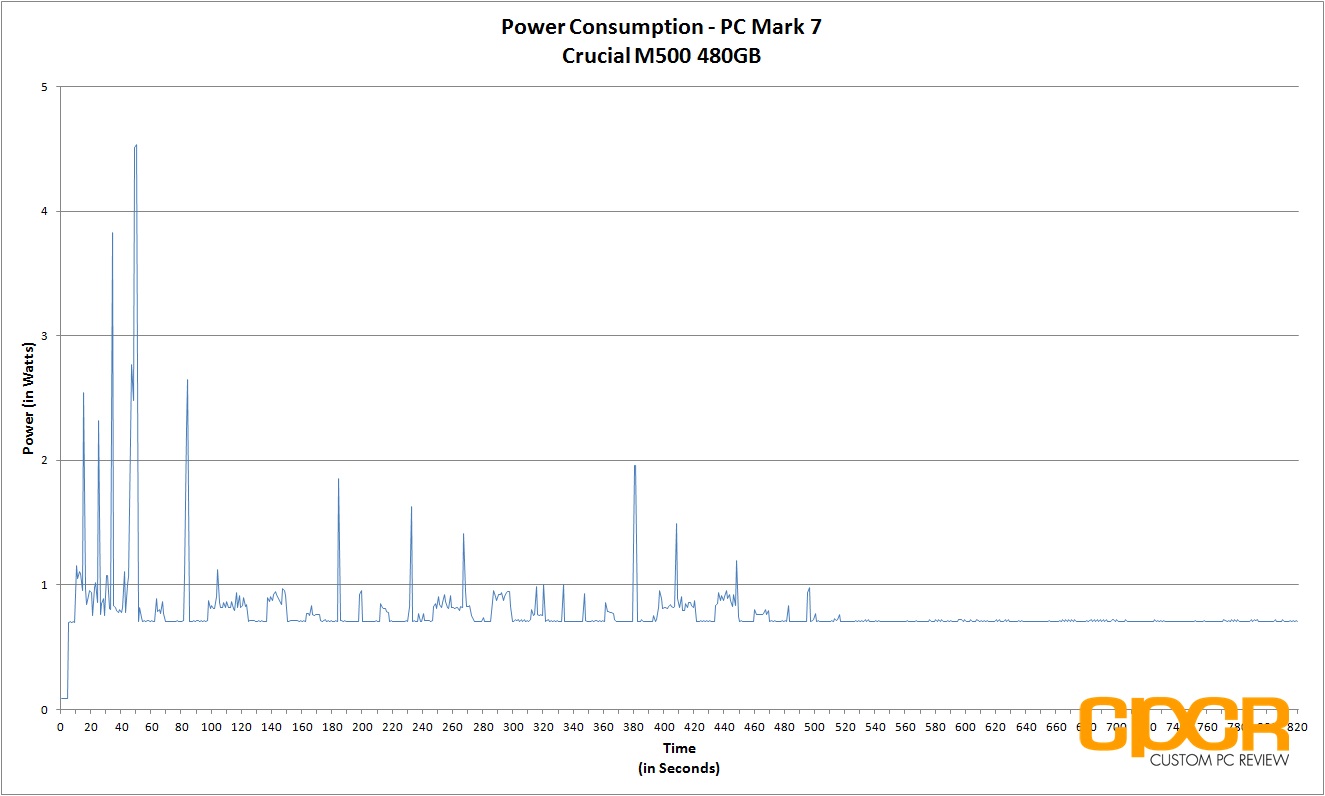Viewport: 1325px width, 796px height.
Task: Click the x-axis tick label '500'
Action: click(815, 727)
